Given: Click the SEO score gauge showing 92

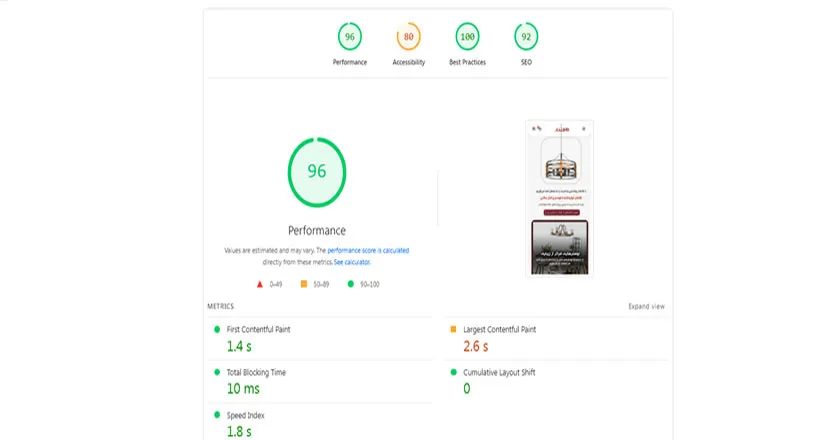Looking at the screenshot, I should pos(525,37).
